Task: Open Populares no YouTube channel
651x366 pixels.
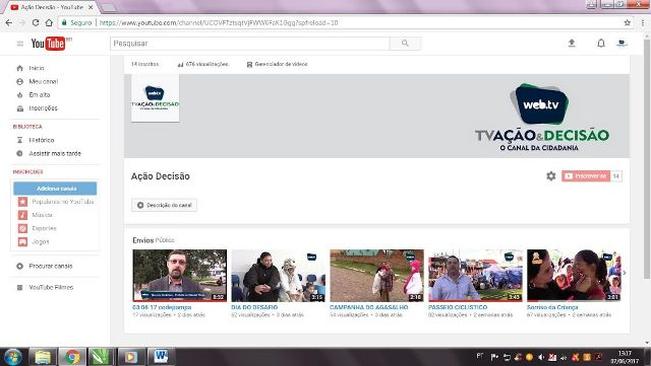Action: tap(56, 202)
